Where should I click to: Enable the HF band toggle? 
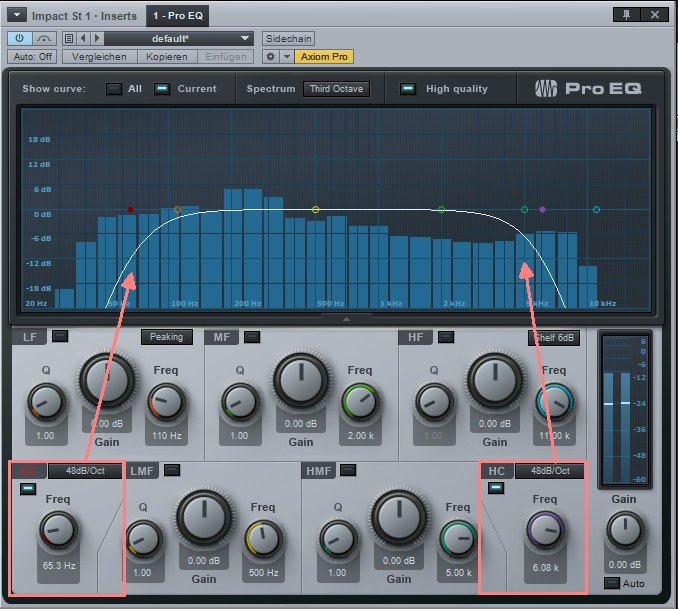pos(446,337)
